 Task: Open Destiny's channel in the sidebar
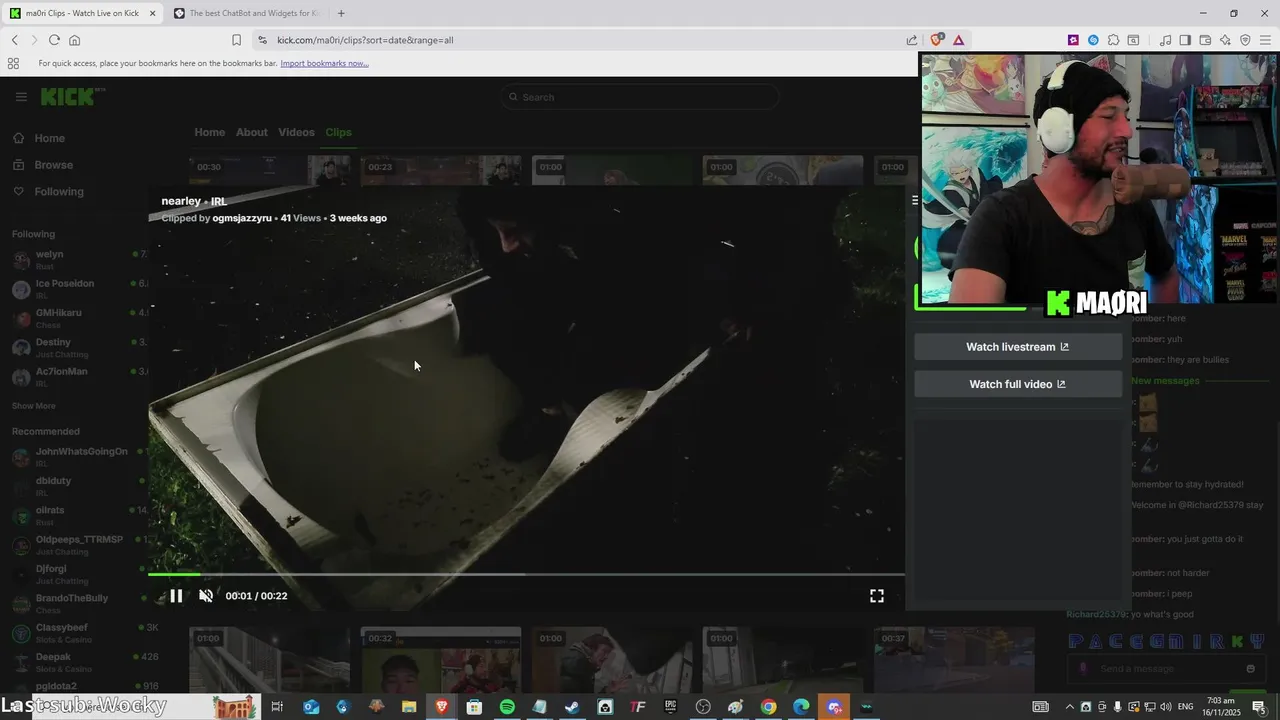coord(80,347)
